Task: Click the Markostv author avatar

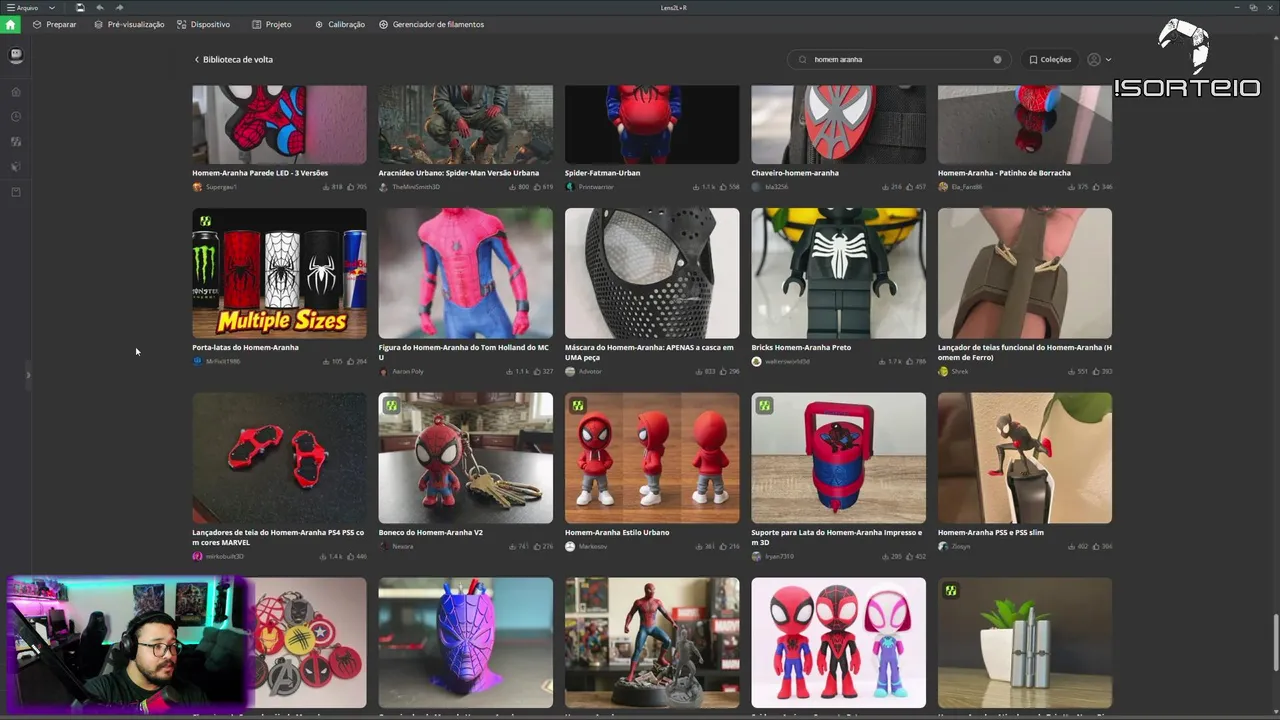Action: 570,547
